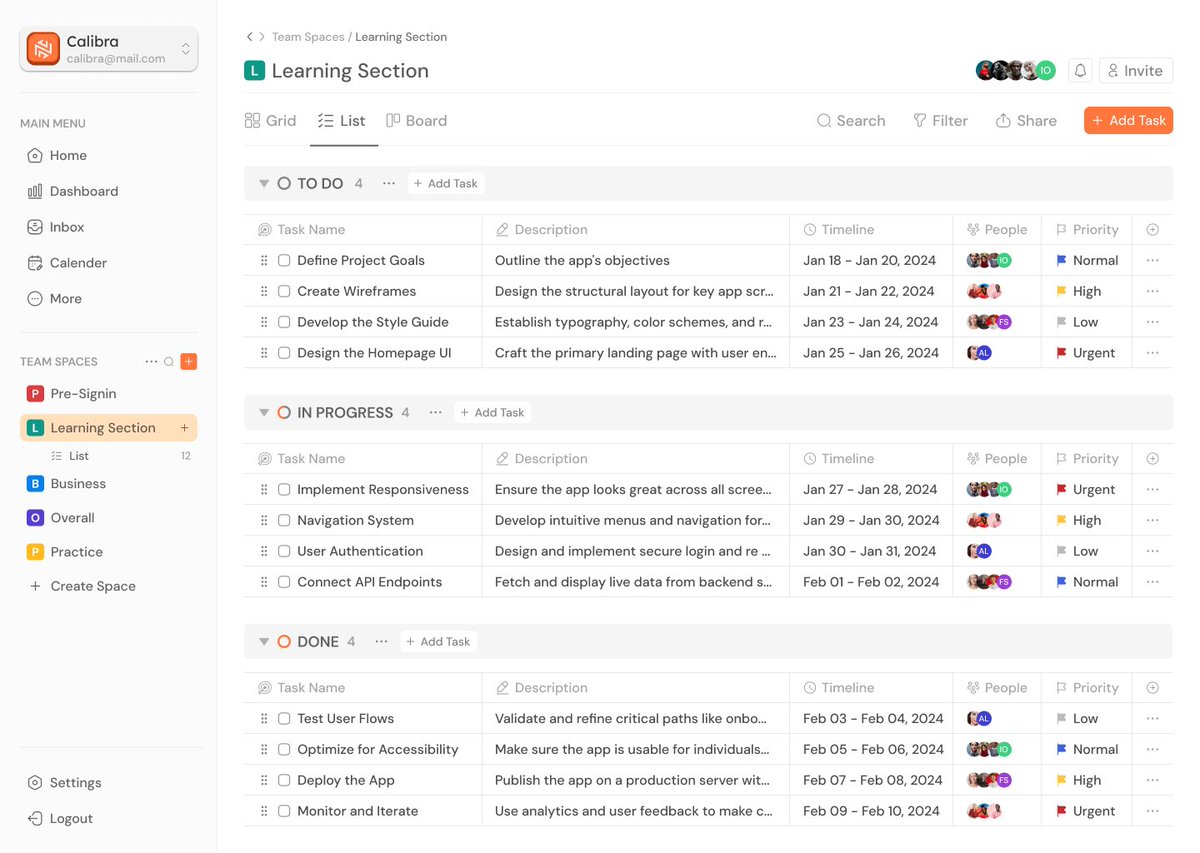Click the red Add Task button

1128,120
